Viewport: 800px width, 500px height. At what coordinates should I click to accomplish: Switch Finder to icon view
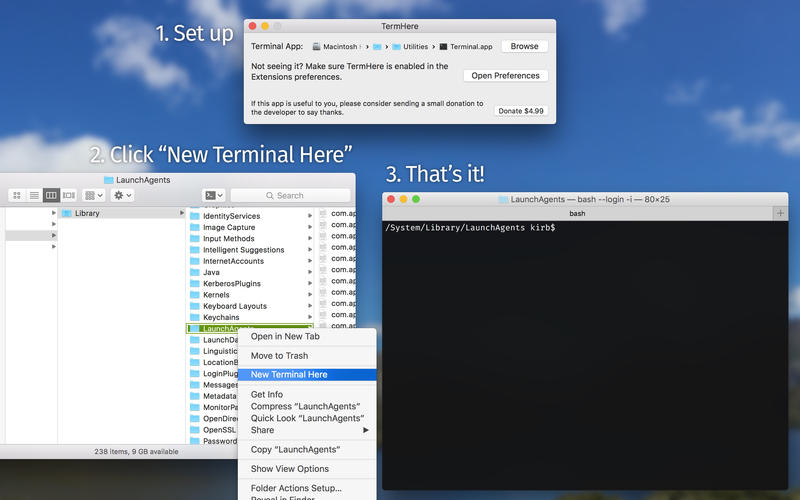(x=17, y=195)
